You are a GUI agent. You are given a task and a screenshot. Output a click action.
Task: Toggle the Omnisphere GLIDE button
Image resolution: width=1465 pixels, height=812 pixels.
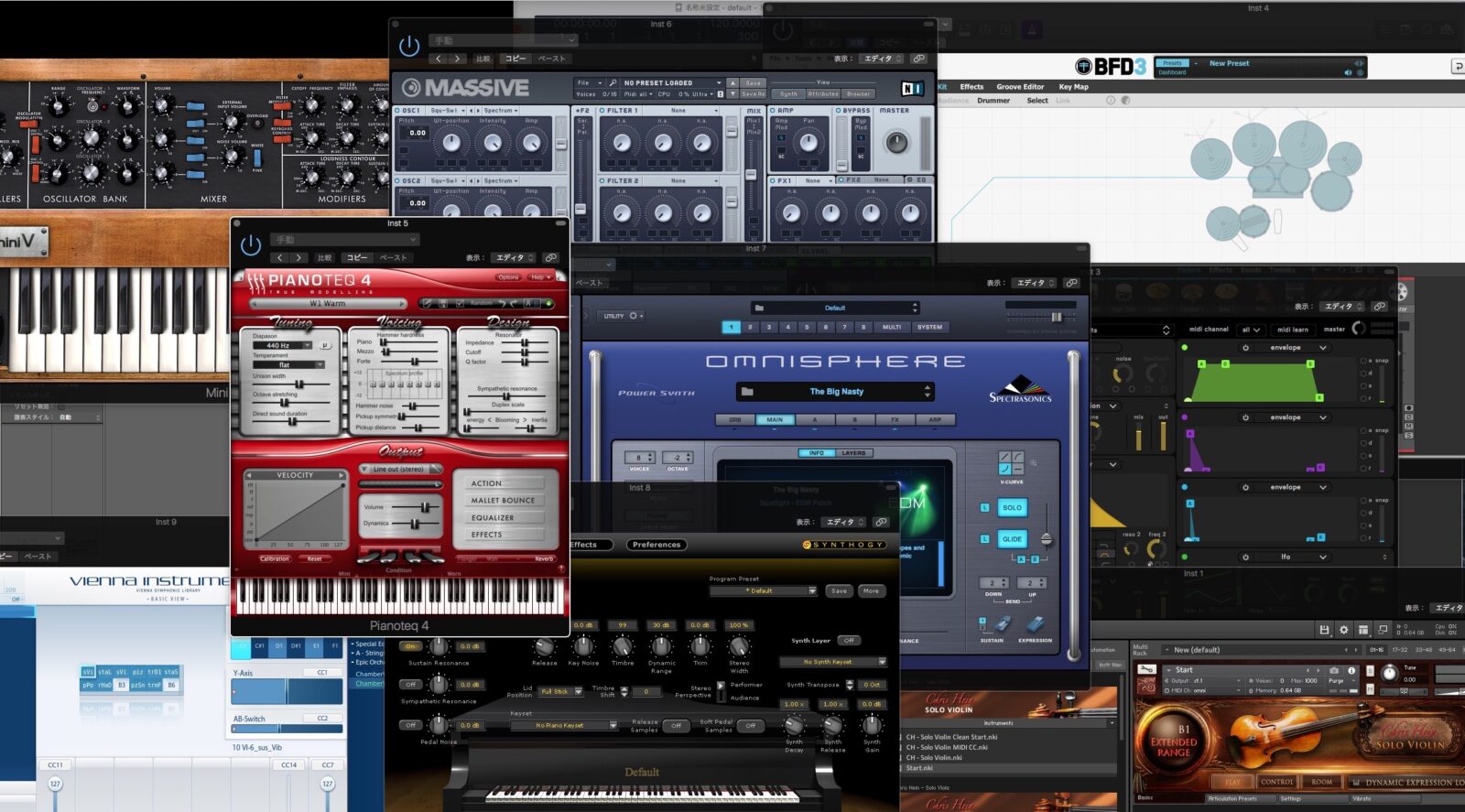point(1012,539)
